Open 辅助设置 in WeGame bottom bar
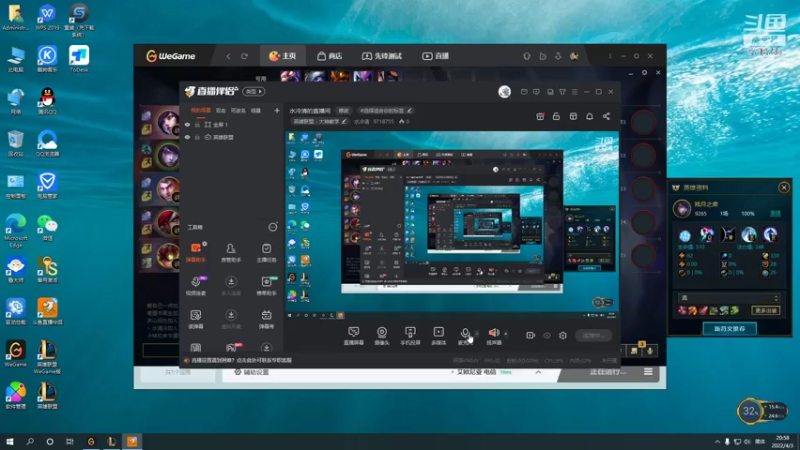This screenshot has height=450, width=800. click(252, 372)
